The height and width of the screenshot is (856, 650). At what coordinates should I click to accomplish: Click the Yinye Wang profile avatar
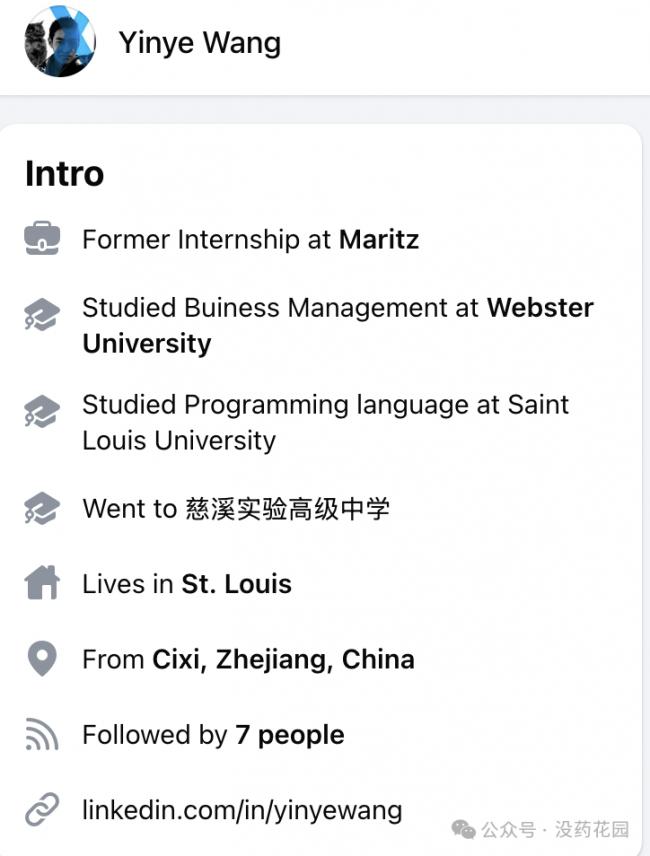click(x=59, y=42)
